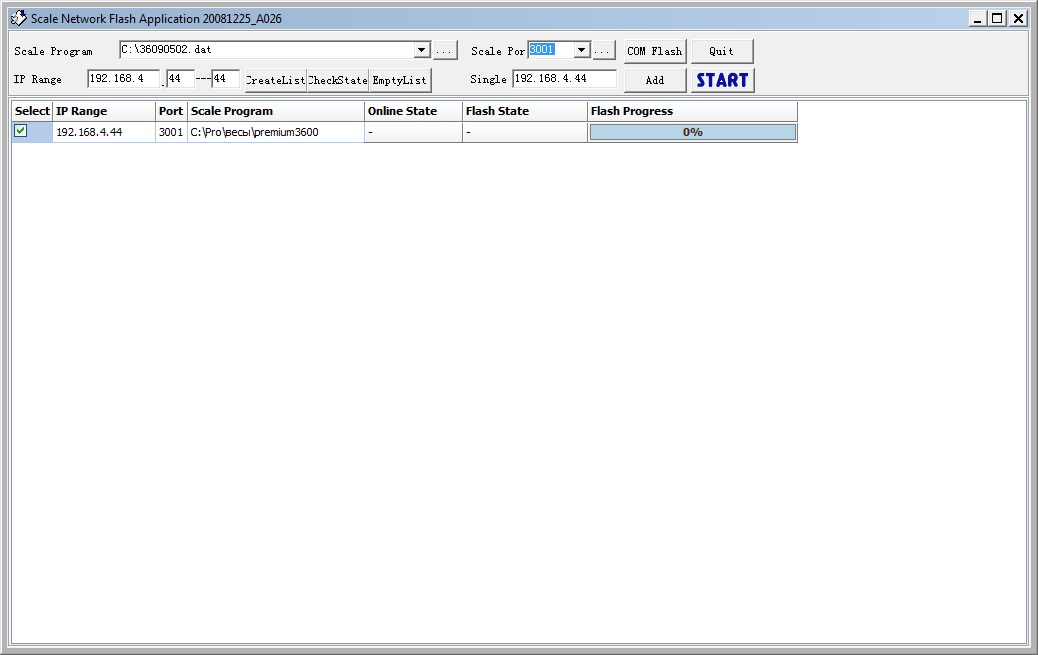1038x655 pixels.
Task: Maximize the application window
Action: 997,18
